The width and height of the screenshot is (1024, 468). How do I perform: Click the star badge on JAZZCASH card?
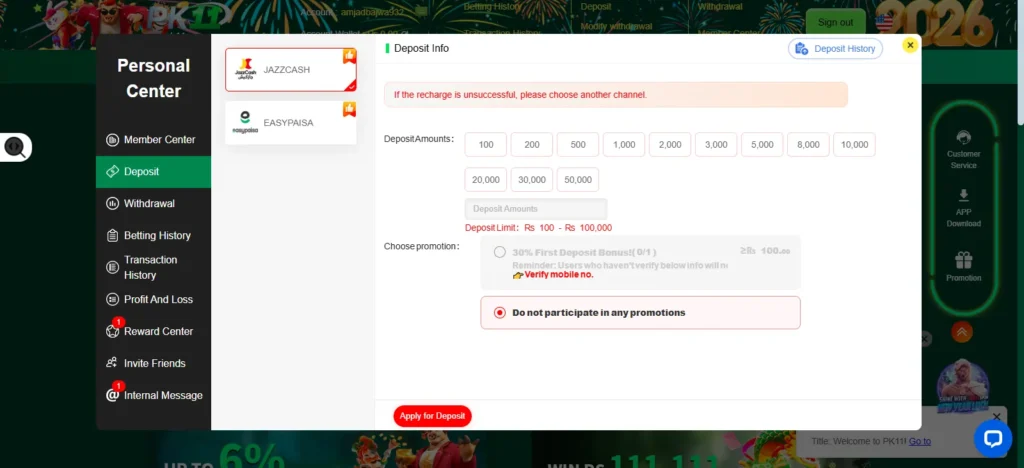pyautogui.click(x=349, y=56)
